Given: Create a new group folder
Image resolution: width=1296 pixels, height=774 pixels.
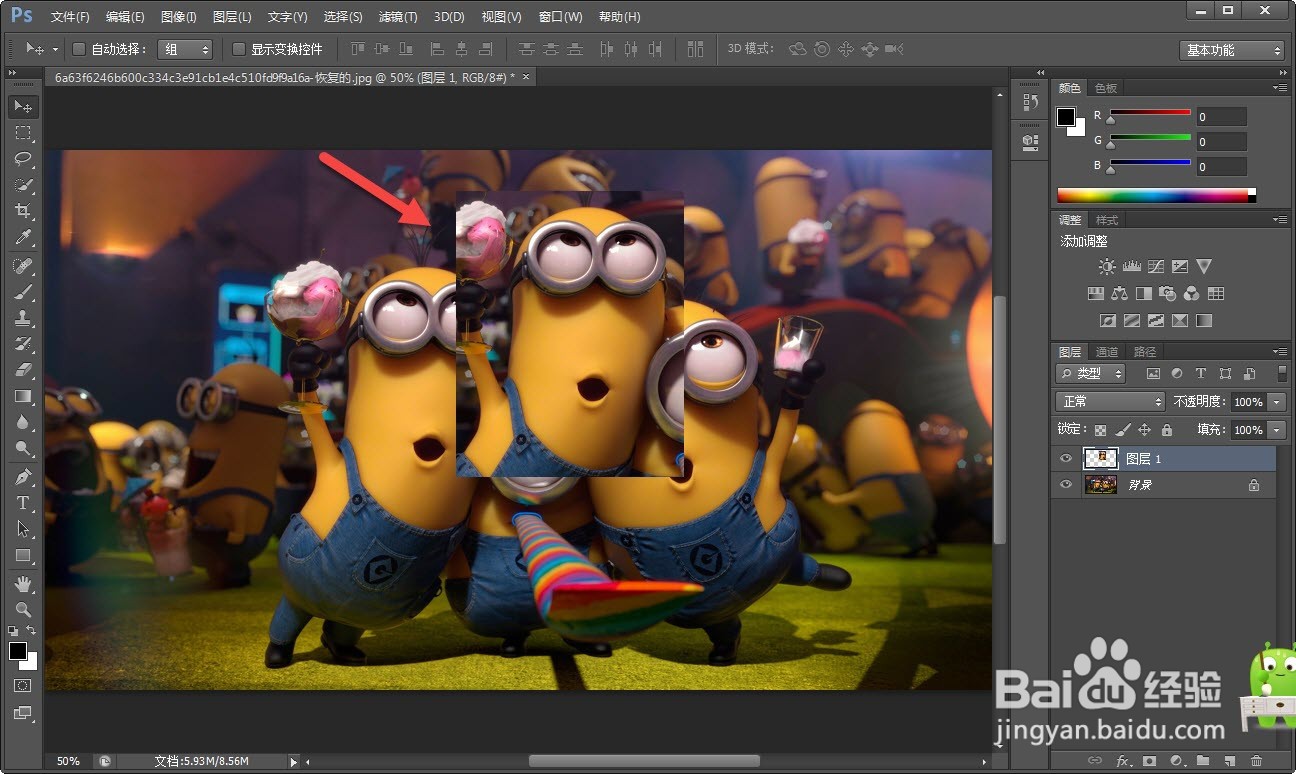Looking at the screenshot, I should [x=1203, y=761].
